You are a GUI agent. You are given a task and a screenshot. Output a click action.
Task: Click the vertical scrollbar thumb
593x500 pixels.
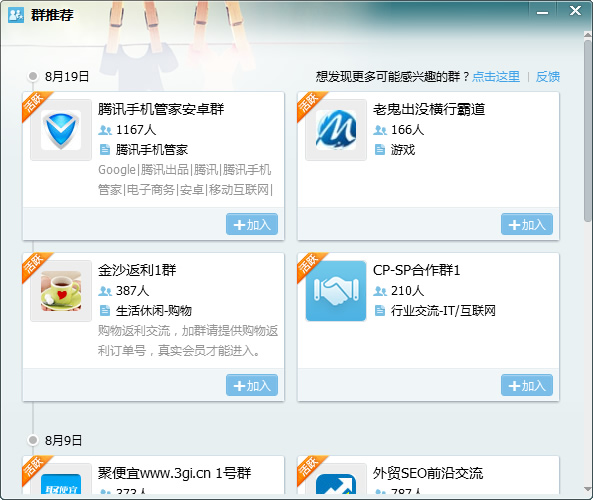[x=587, y=130]
